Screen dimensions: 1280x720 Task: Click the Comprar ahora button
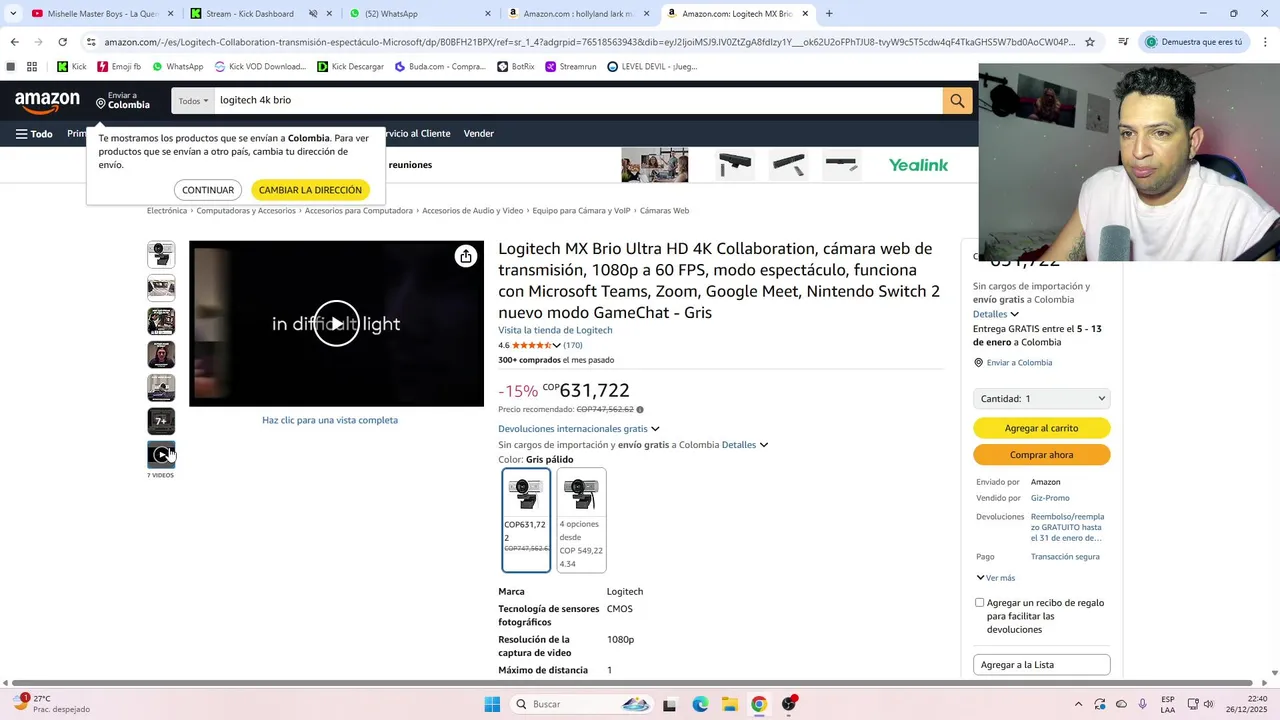pos(1041,455)
